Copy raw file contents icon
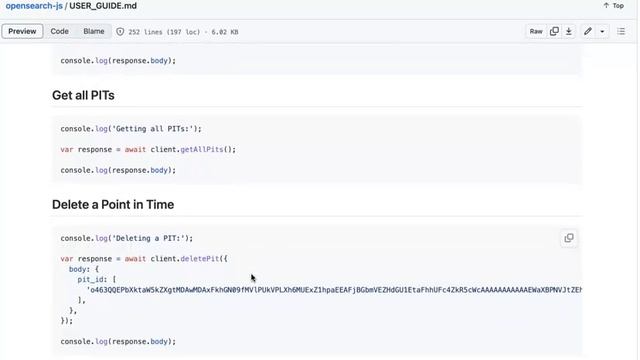The height and width of the screenshot is (360, 640). pyautogui.click(x=554, y=31)
